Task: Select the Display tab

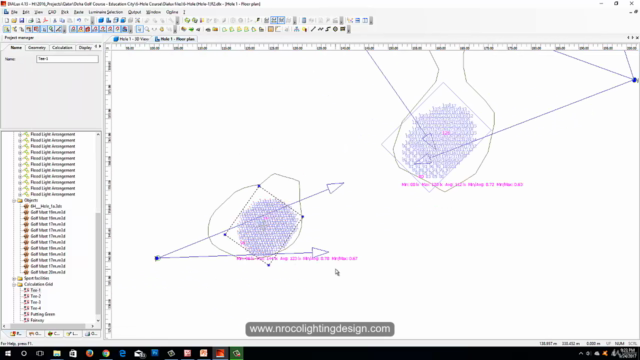Action: click(x=85, y=48)
